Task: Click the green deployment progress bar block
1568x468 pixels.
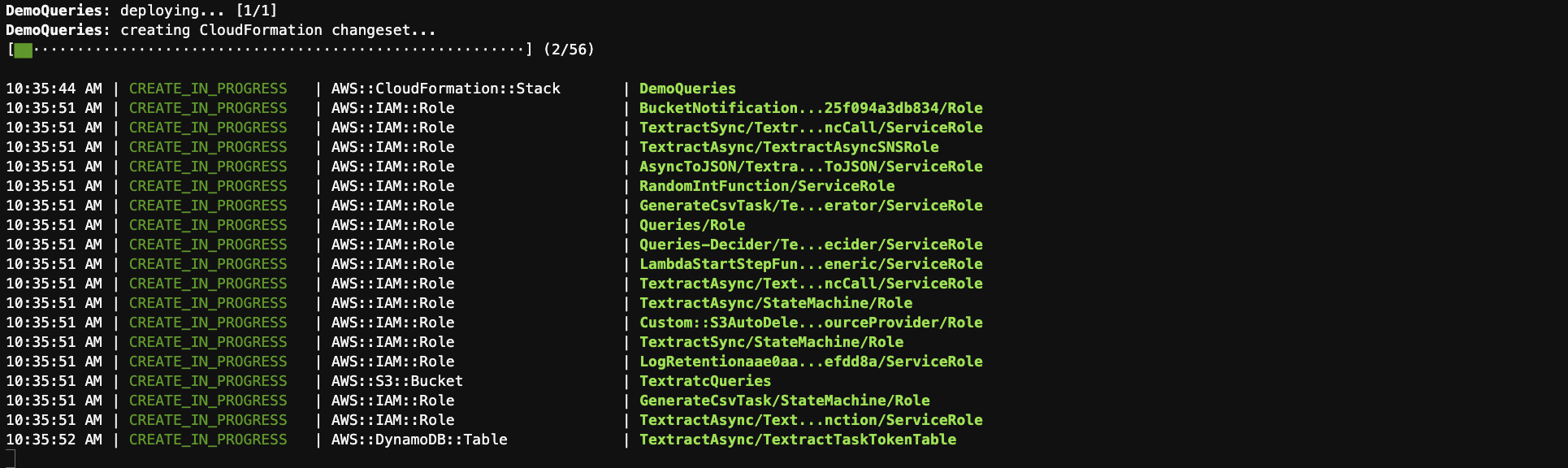Action: point(24,50)
